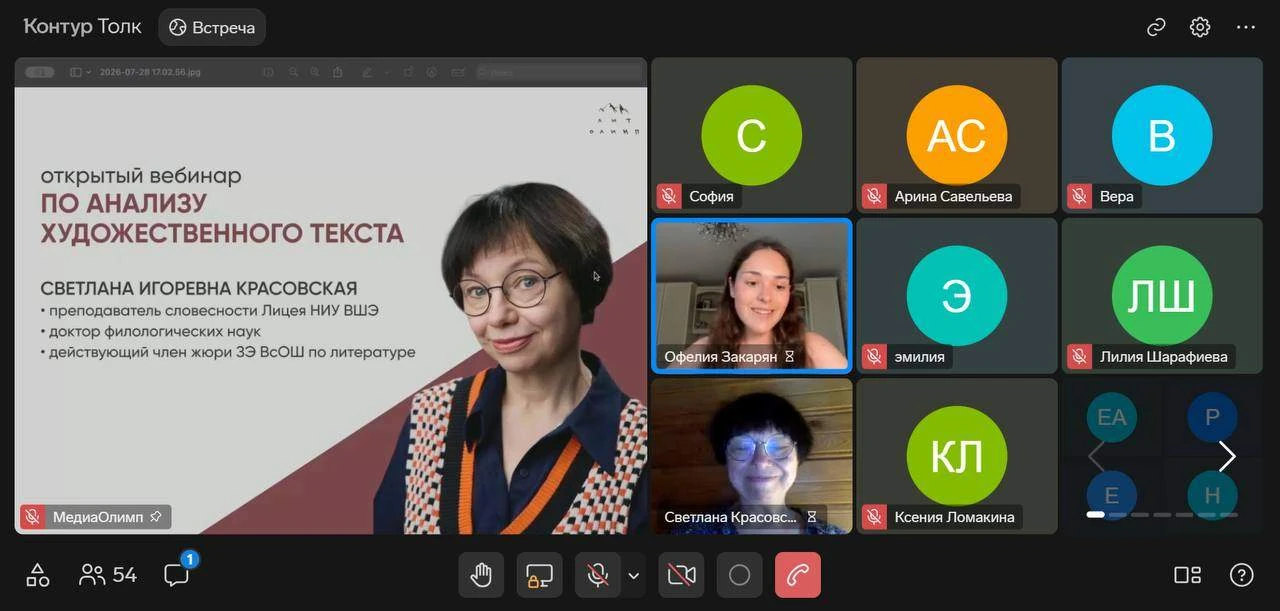The width and height of the screenshot is (1280, 611).
Task: Copy the meeting link
Action: tap(1156, 27)
